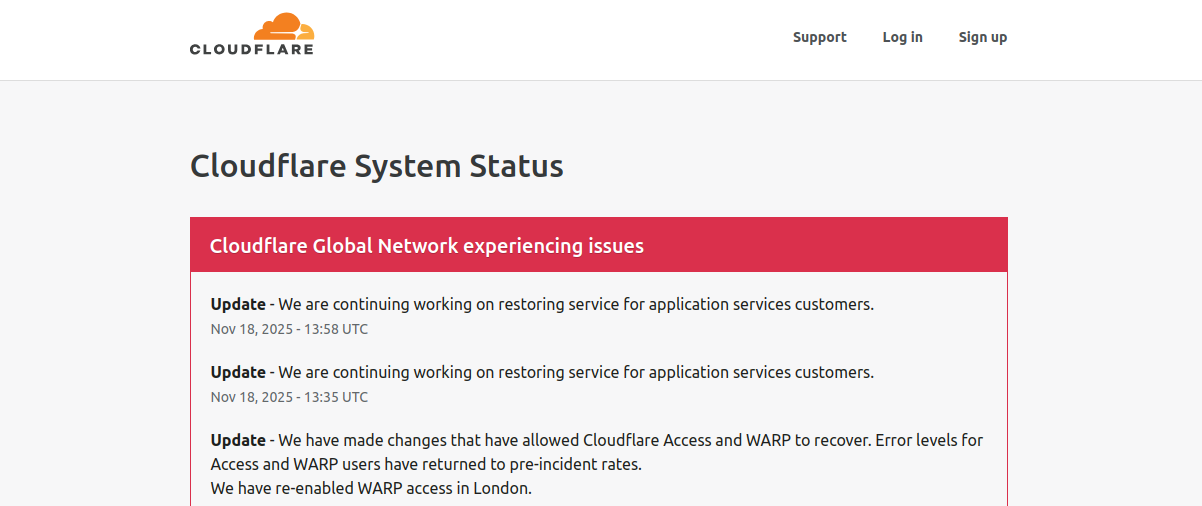1202x506 pixels.
Task: Click the bold Update label above 13:58 UTC
Action: click(238, 304)
